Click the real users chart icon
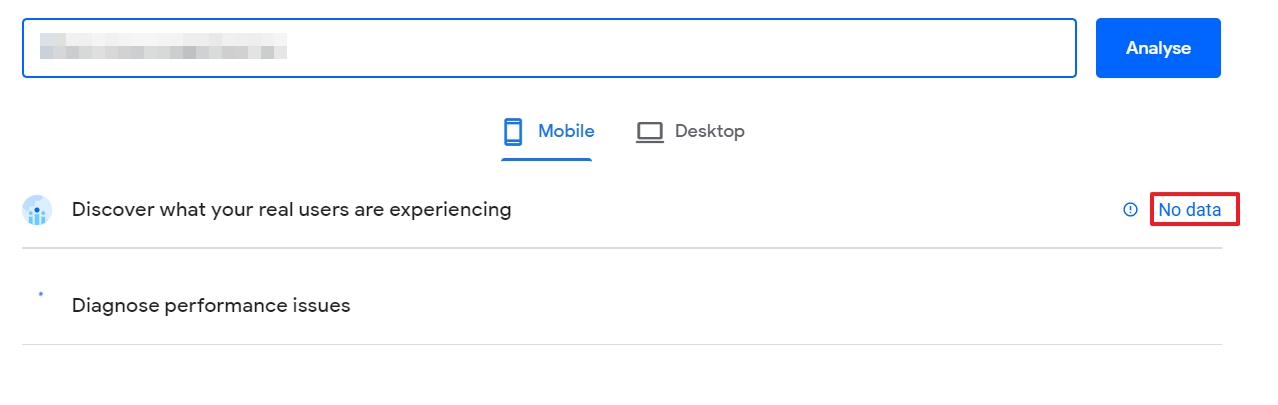Image resolution: width=1278 pixels, height=405 pixels. click(37, 210)
